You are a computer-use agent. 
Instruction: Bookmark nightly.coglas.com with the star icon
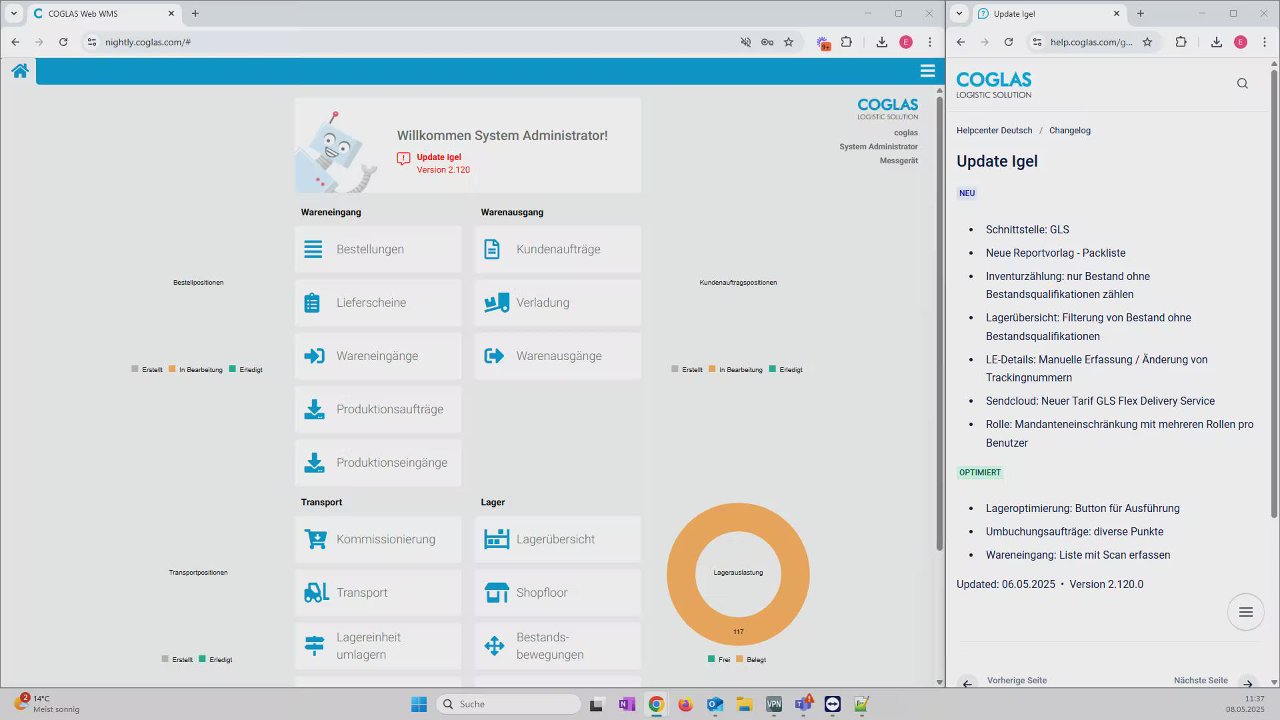[x=788, y=42]
